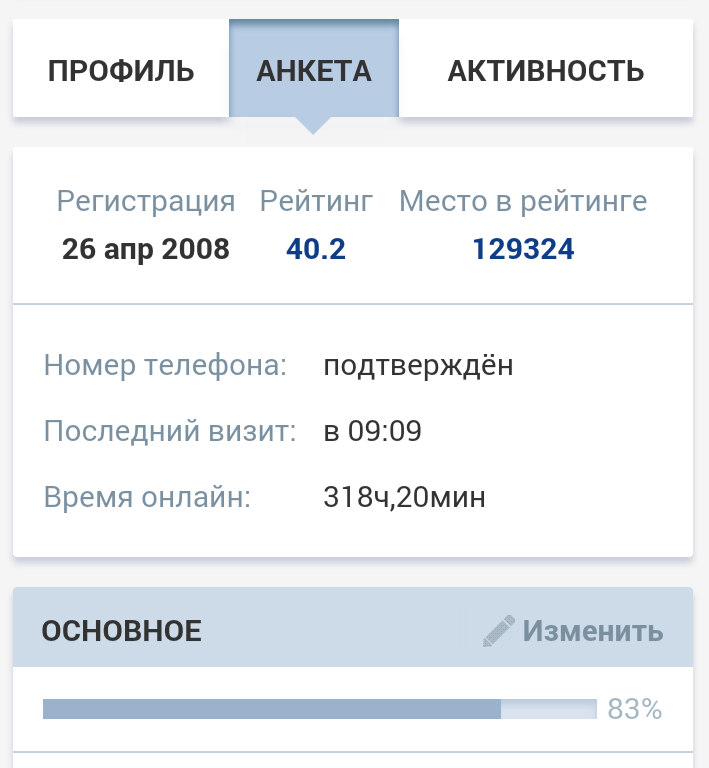Viewport: 709px width, 768px height.
Task: Click the Регистрация label
Action: (x=146, y=201)
